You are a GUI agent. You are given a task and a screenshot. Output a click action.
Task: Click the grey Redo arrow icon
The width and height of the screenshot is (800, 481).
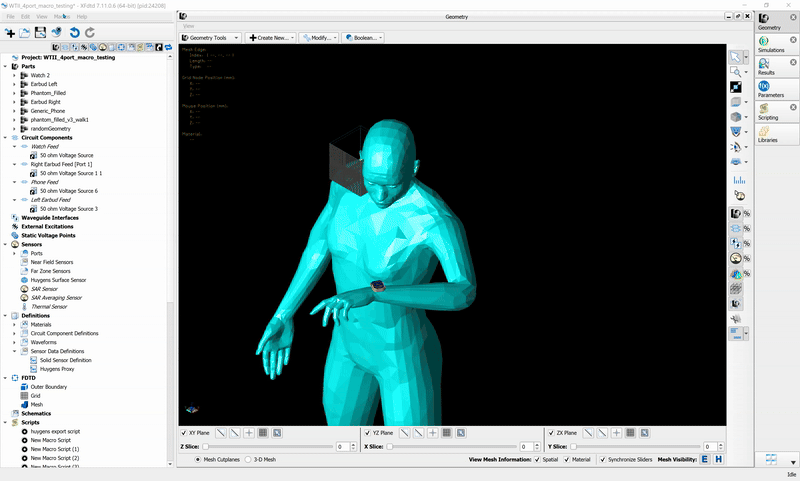pyautogui.click(x=90, y=33)
